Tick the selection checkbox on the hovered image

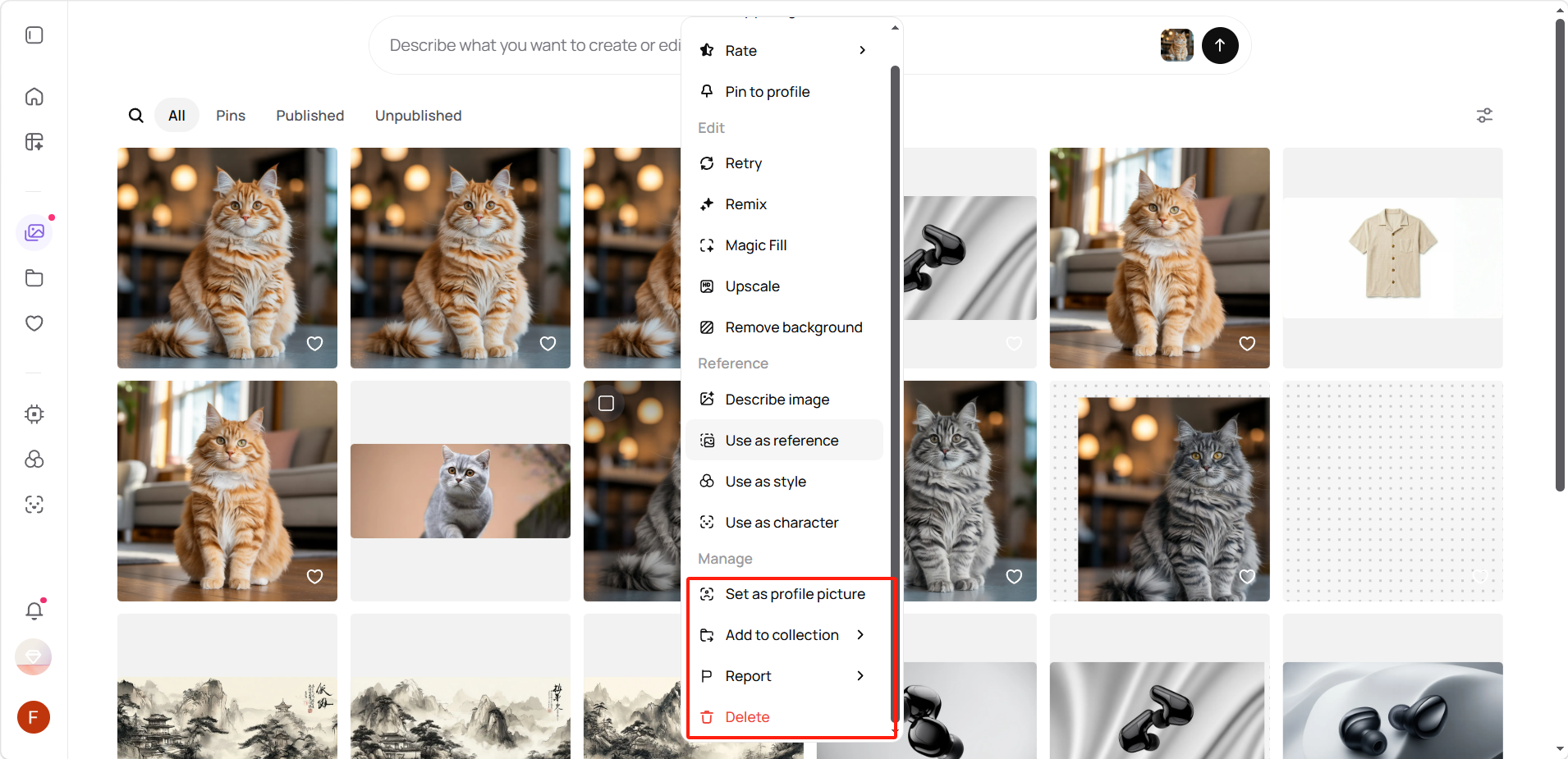coord(607,404)
